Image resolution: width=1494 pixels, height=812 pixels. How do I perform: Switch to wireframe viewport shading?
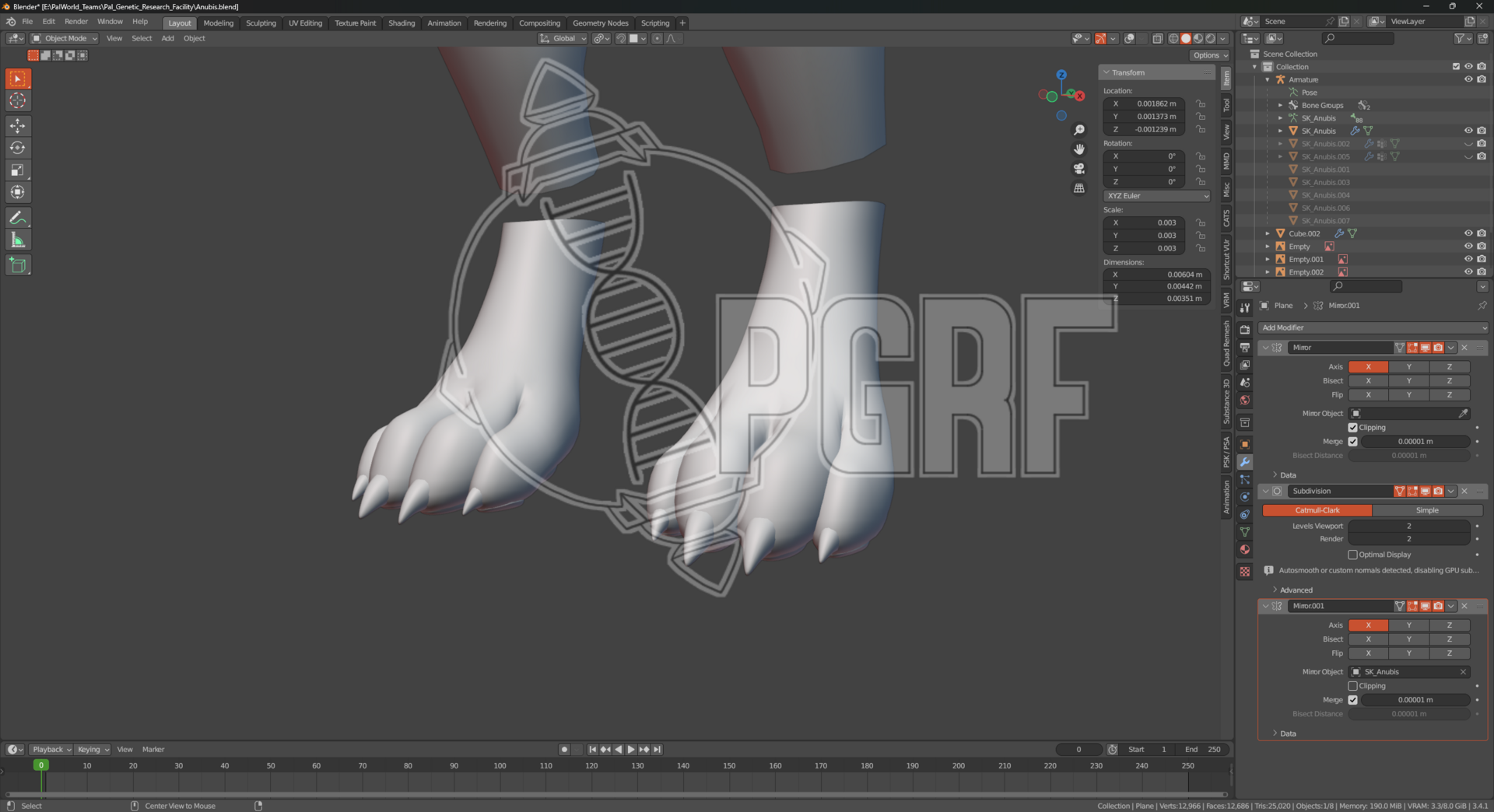click(x=1173, y=38)
